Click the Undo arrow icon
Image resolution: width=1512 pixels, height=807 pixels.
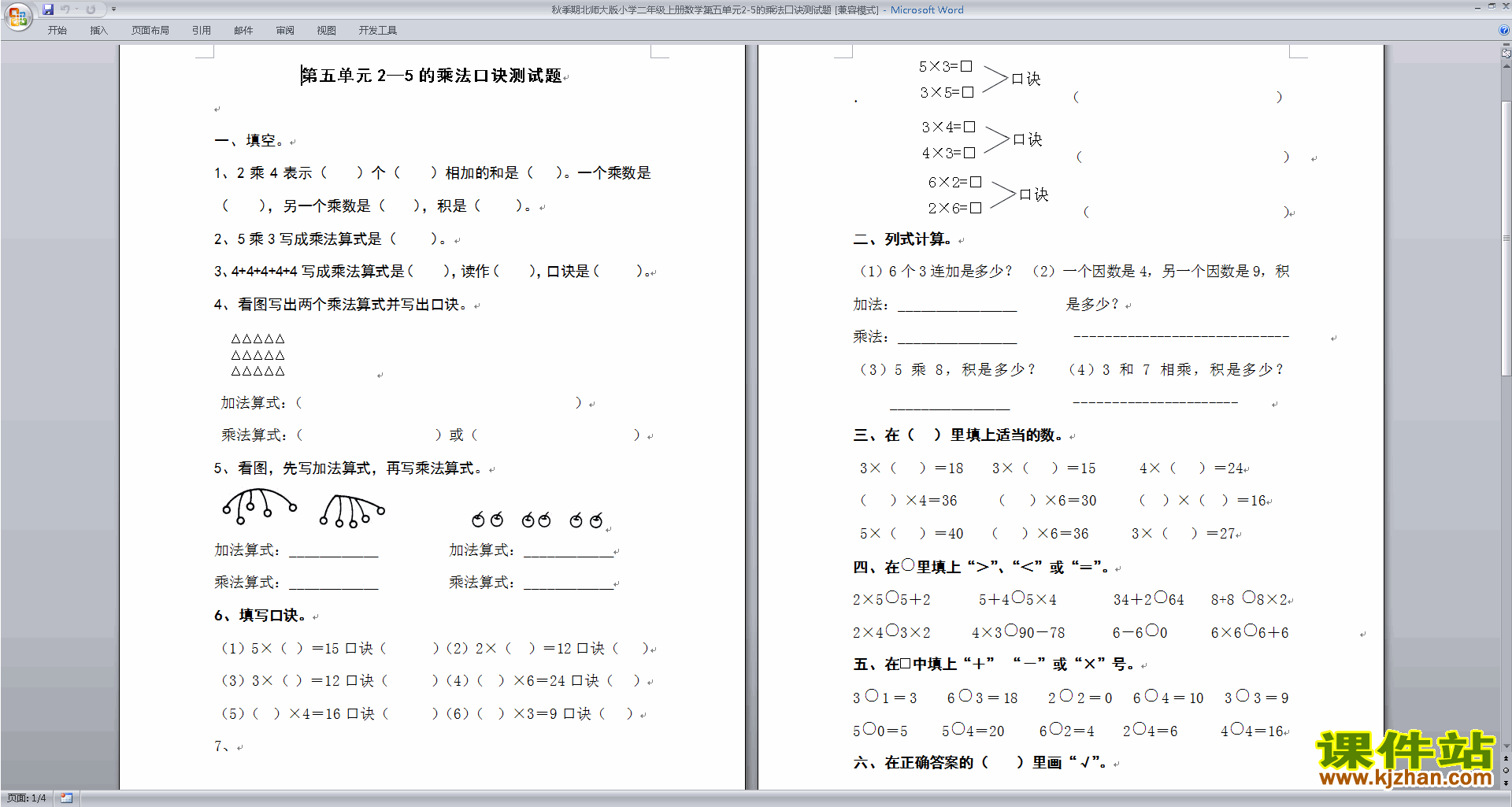coord(65,9)
